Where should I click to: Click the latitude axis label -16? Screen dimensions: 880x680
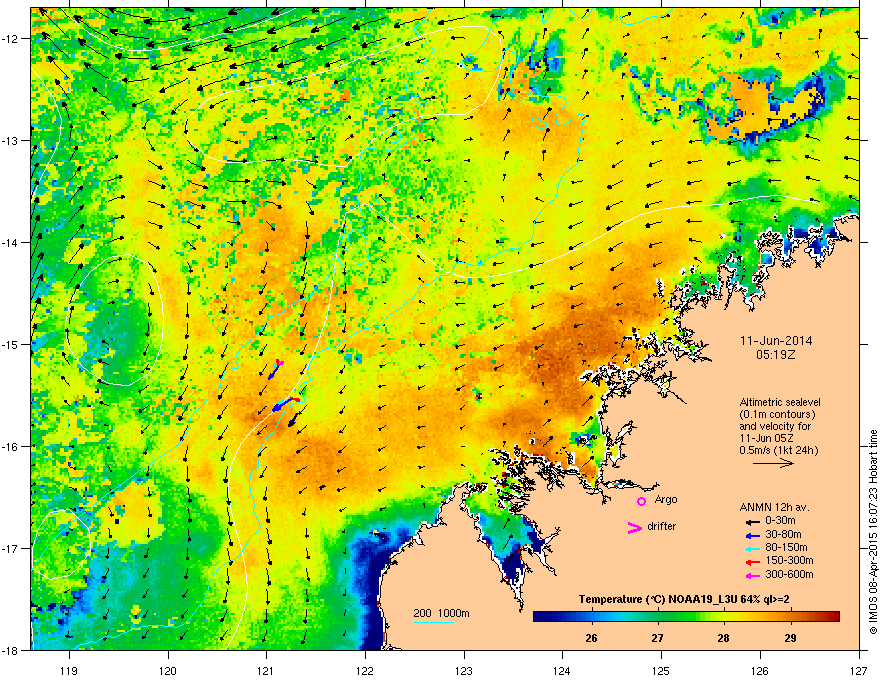pos(11,447)
